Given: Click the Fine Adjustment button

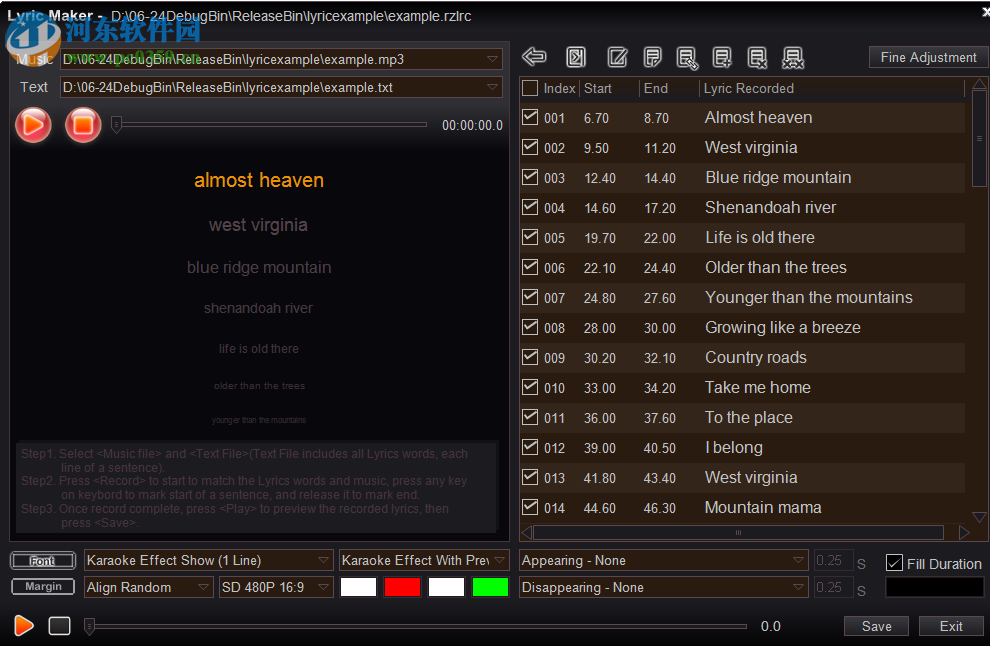Looking at the screenshot, I should click(x=928, y=57).
